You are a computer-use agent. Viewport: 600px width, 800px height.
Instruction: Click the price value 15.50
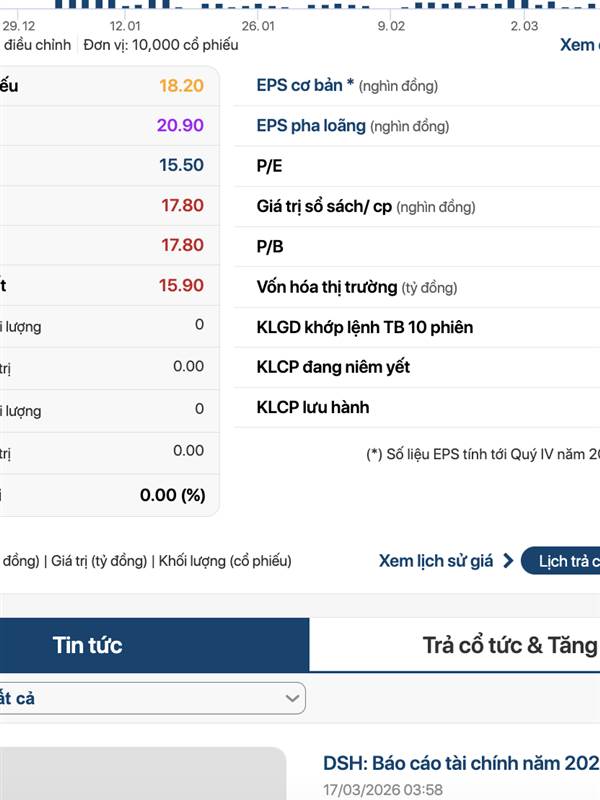[181, 165]
